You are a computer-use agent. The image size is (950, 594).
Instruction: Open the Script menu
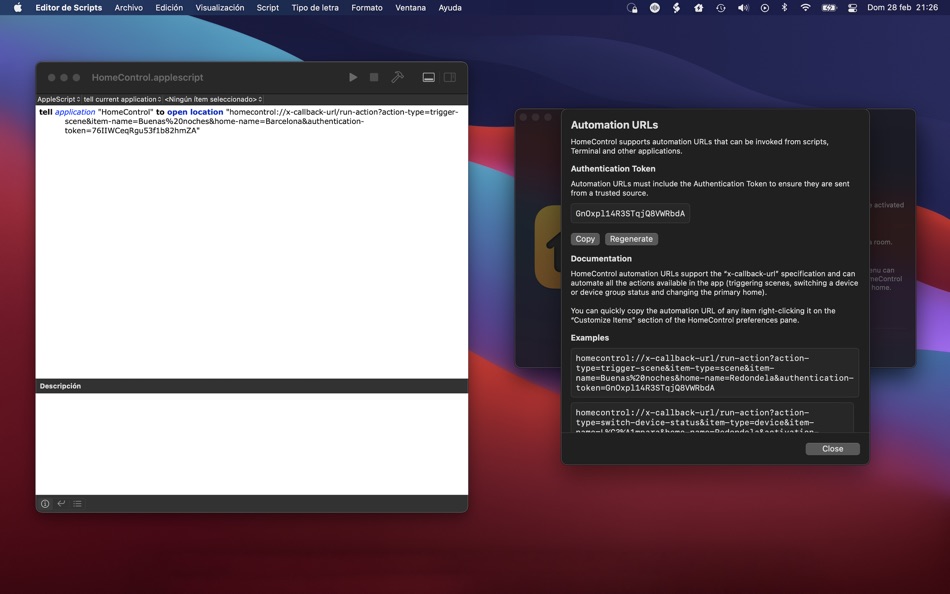267,8
